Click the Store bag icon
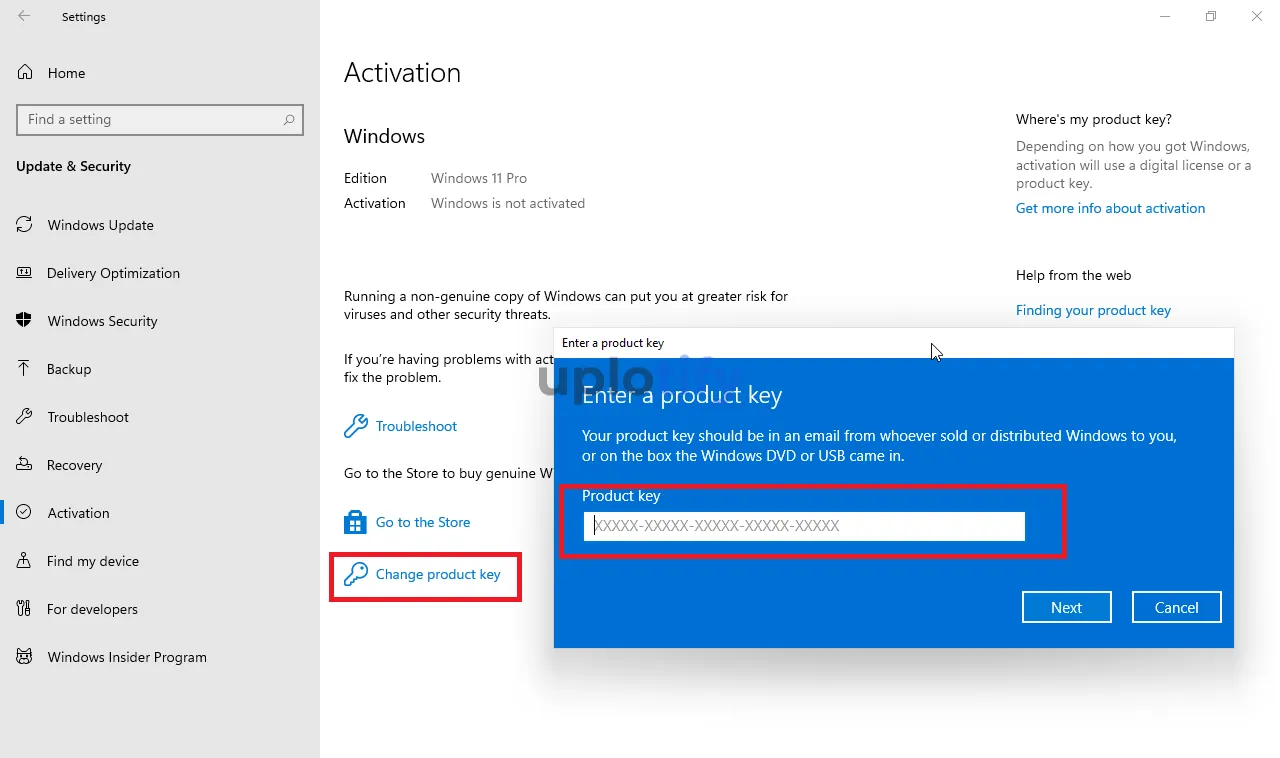 point(355,522)
